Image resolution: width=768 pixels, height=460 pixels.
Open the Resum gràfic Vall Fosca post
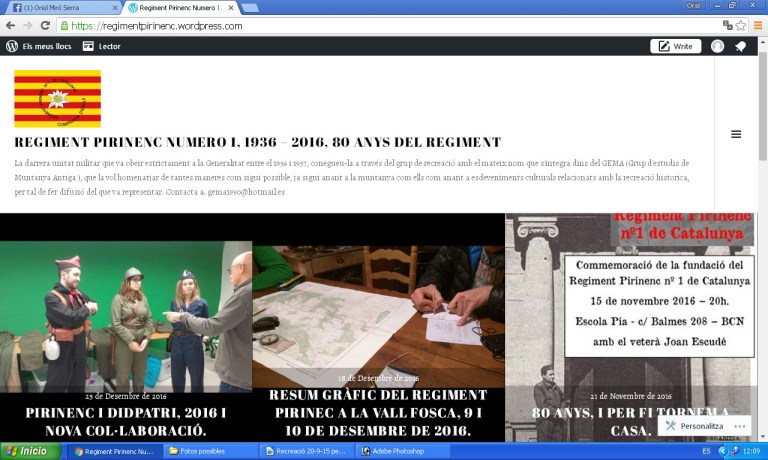pyautogui.click(x=378, y=412)
